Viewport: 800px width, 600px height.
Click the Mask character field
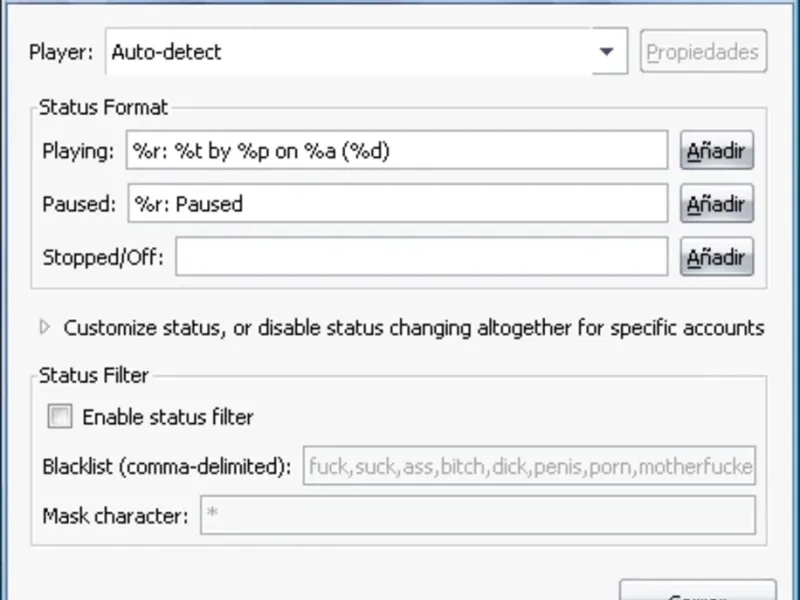[477, 516]
